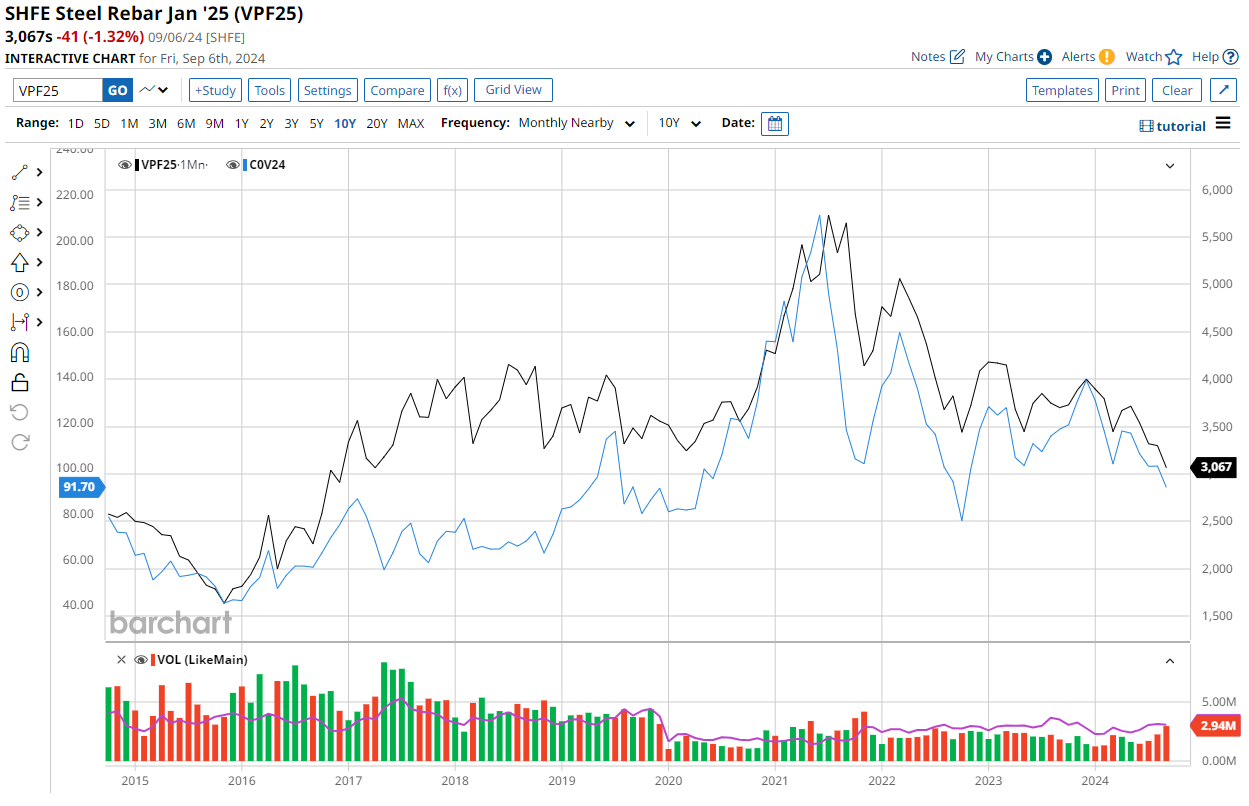Open the hamburger menu beside tutorial

coord(1223,124)
